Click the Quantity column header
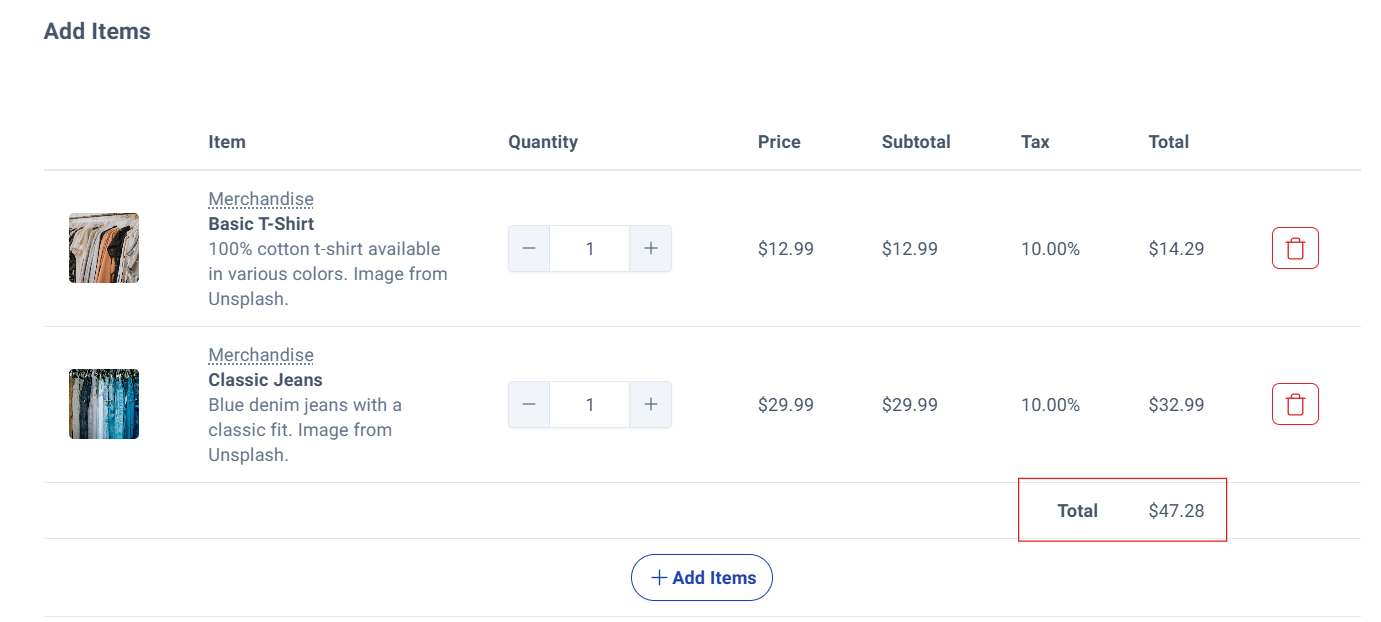This screenshot has width=1381, height=622. pyautogui.click(x=543, y=142)
